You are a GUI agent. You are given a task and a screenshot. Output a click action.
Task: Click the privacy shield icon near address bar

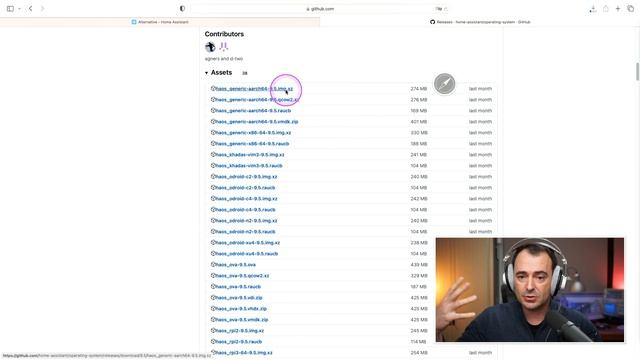[x=182, y=9]
